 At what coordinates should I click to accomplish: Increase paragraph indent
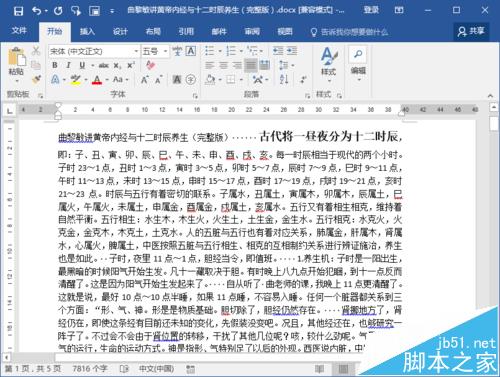click(292, 51)
